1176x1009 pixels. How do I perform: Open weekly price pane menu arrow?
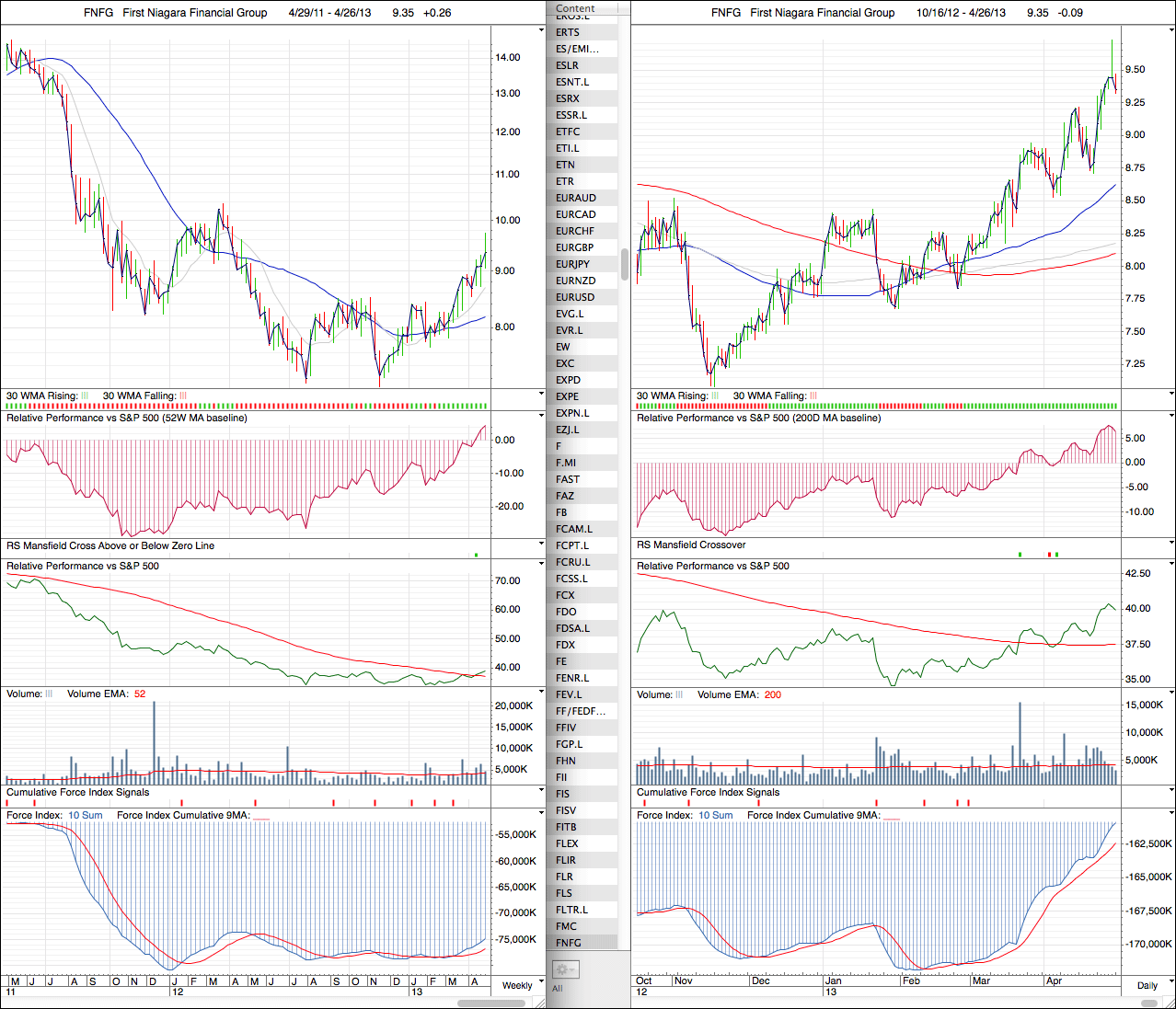541,29
